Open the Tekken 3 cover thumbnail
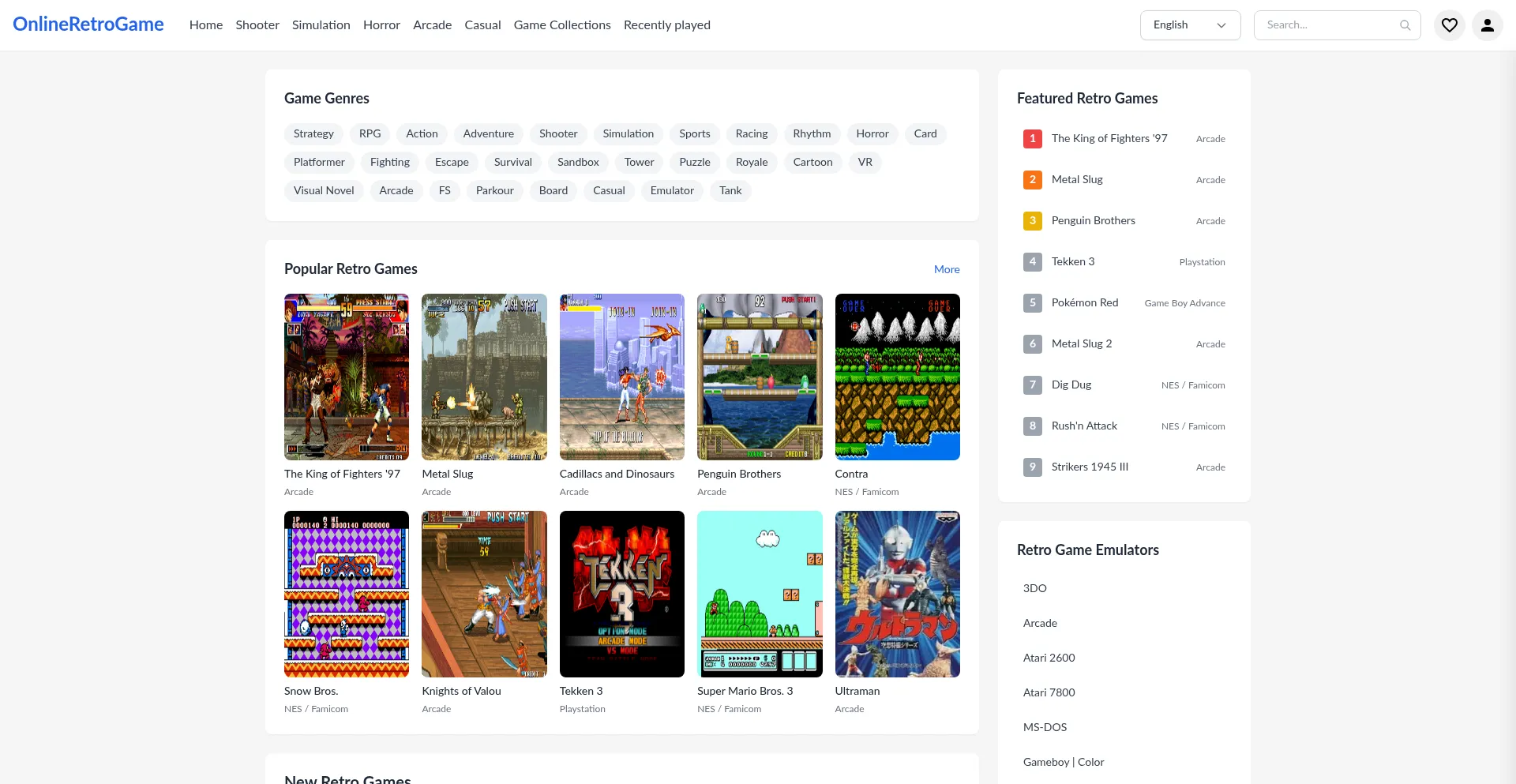The width and height of the screenshot is (1516, 784). pos(622,595)
